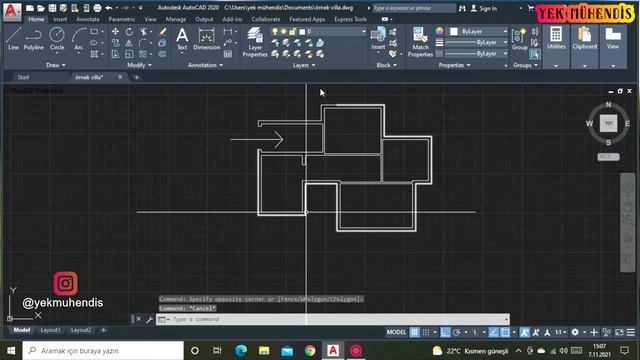
Task: Toggle 2D object snap in status bar
Action: (505, 332)
